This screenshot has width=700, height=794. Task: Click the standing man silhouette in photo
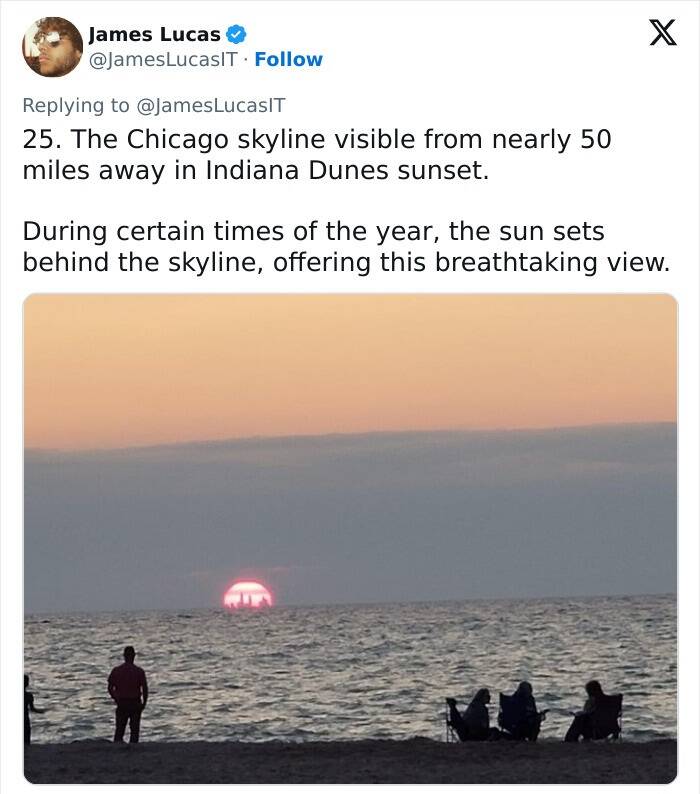[128, 694]
